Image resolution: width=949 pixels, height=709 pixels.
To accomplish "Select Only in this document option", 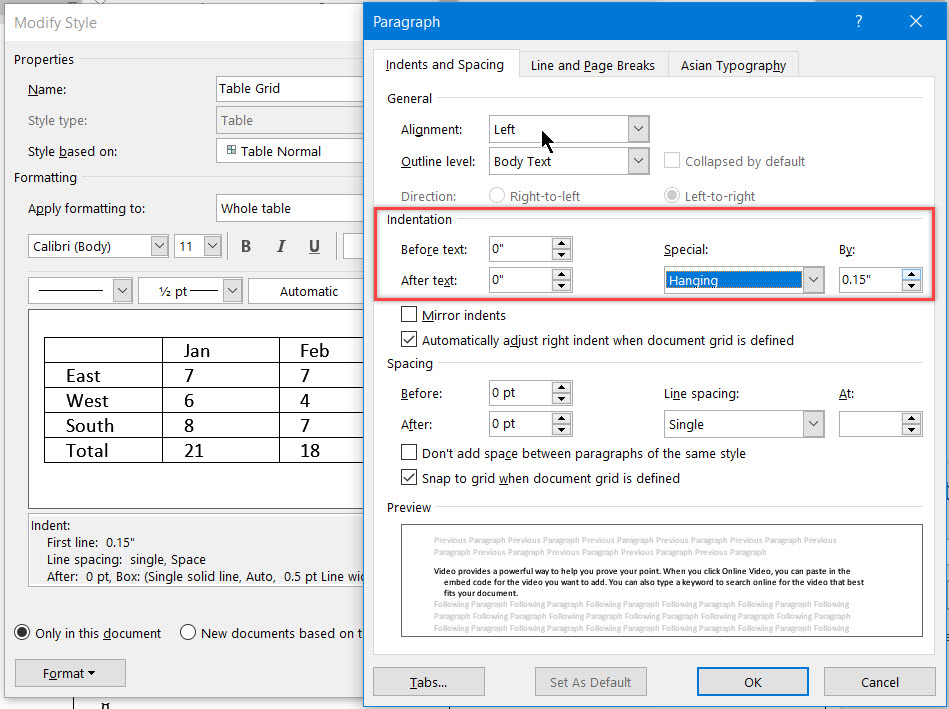I will tap(22, 632).
